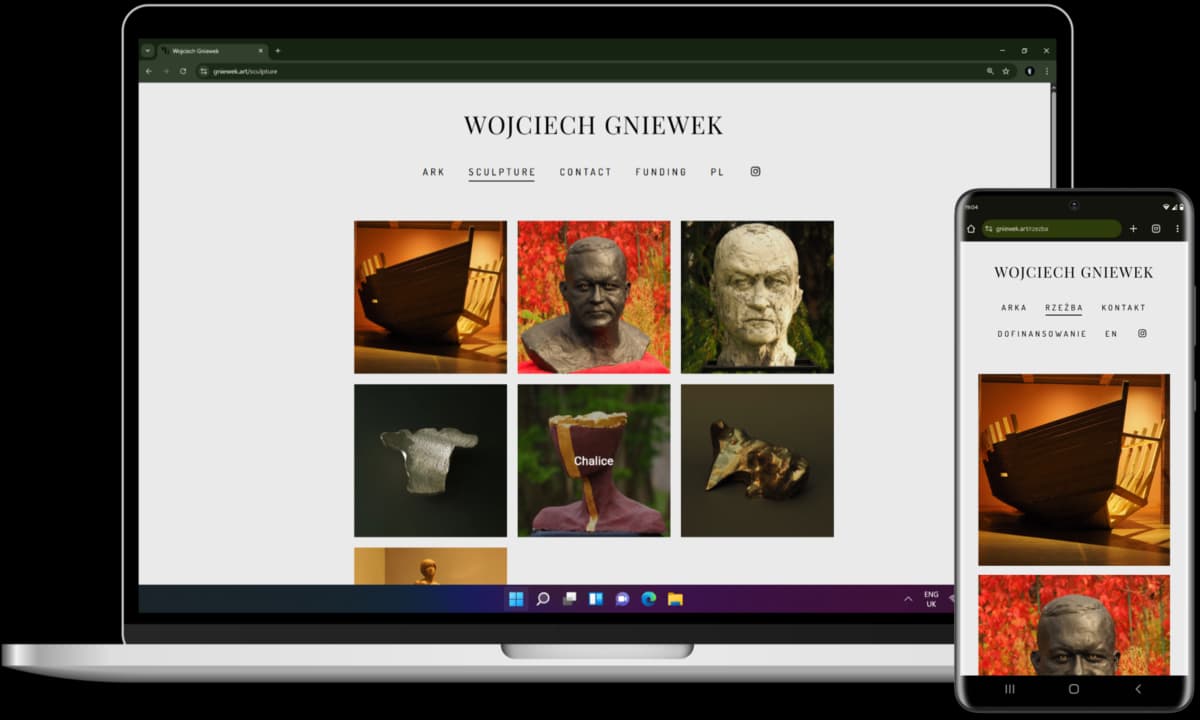Open the mobile browser three-dot menu

click(x=1177, y=229)
